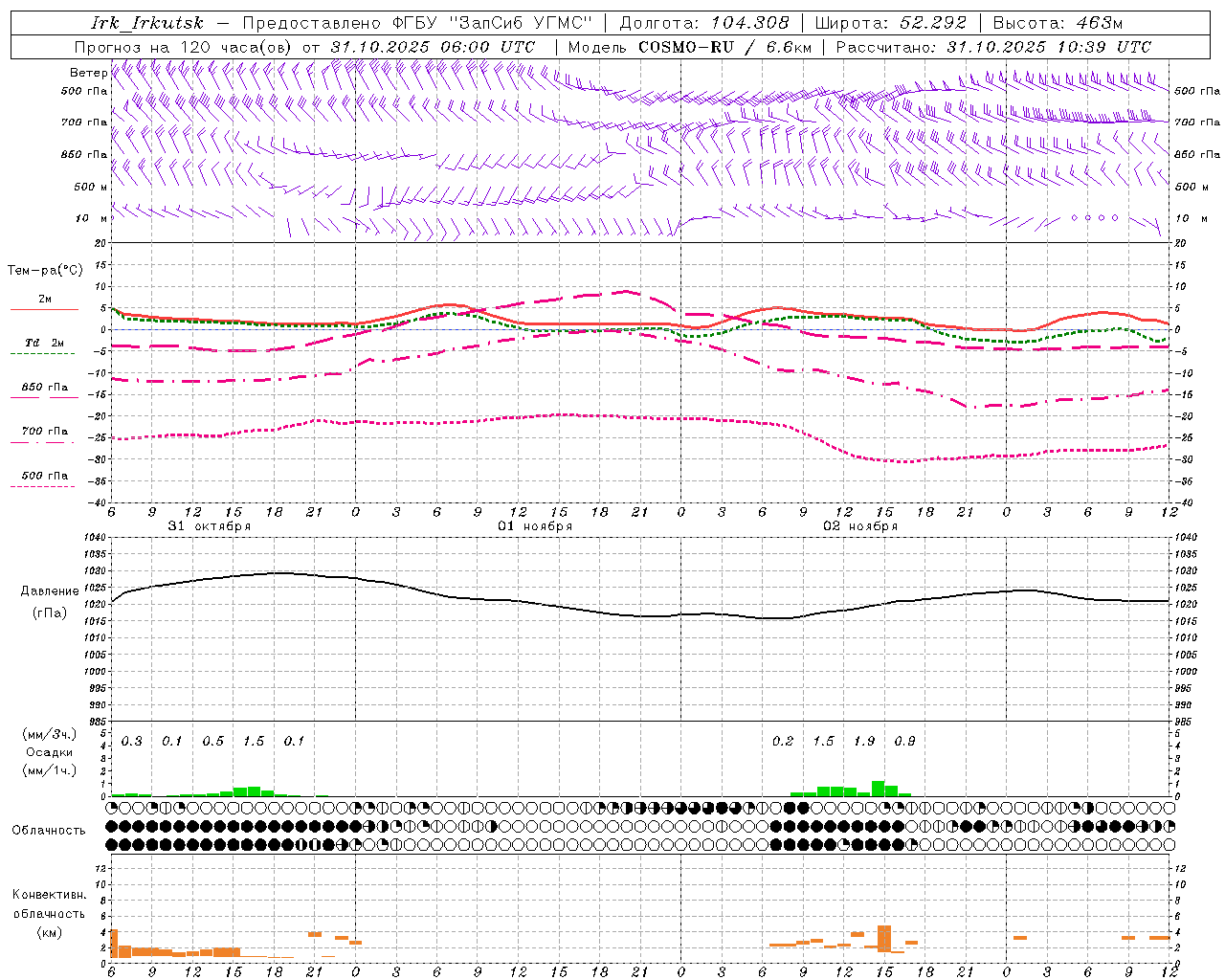
Task: Click the Осадки precipitation label
Action: [x=49, y=752]
